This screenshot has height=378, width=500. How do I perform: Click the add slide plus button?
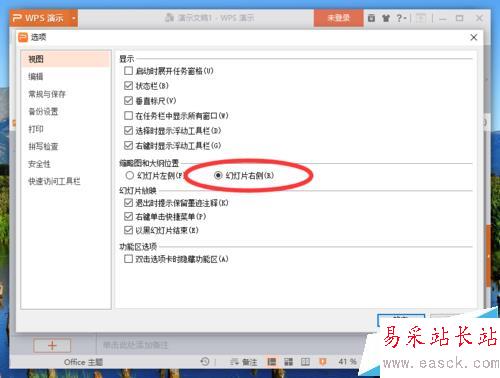pos(52,345)
